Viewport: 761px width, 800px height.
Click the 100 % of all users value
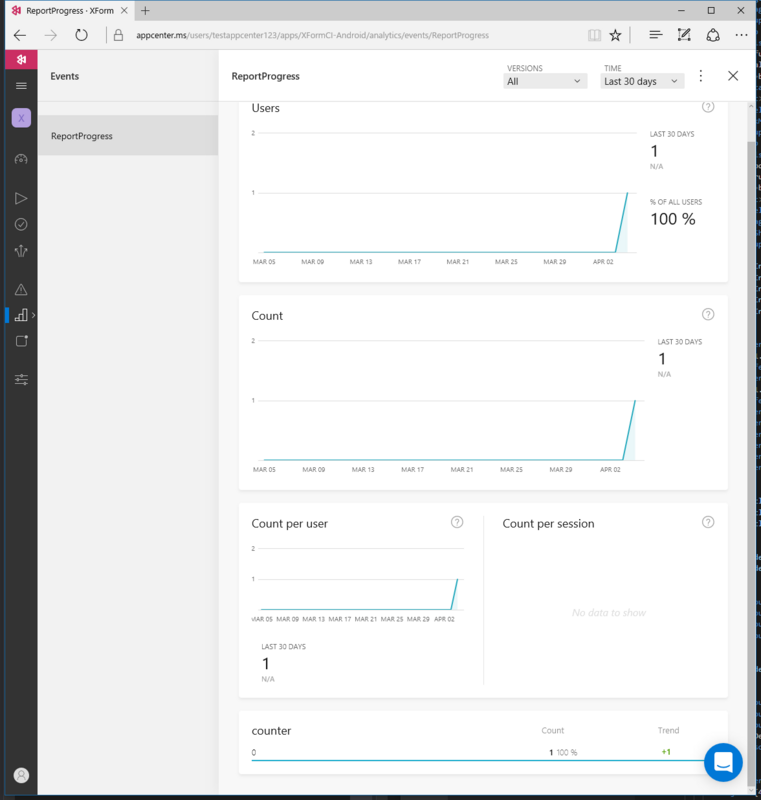point(673,219)
